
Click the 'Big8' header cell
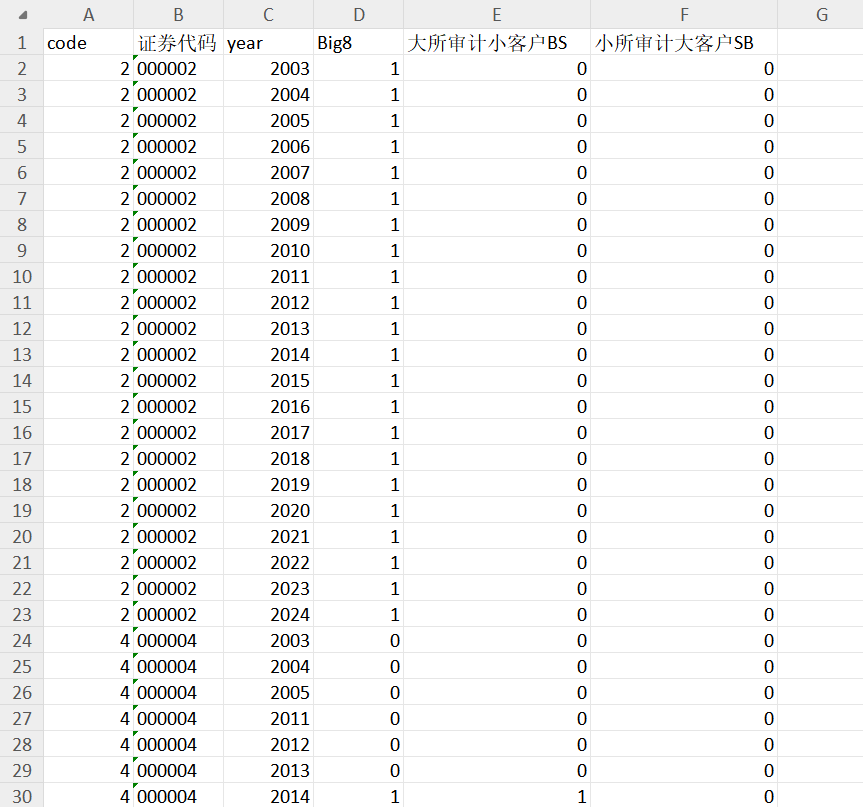click(x=359, y=42)
